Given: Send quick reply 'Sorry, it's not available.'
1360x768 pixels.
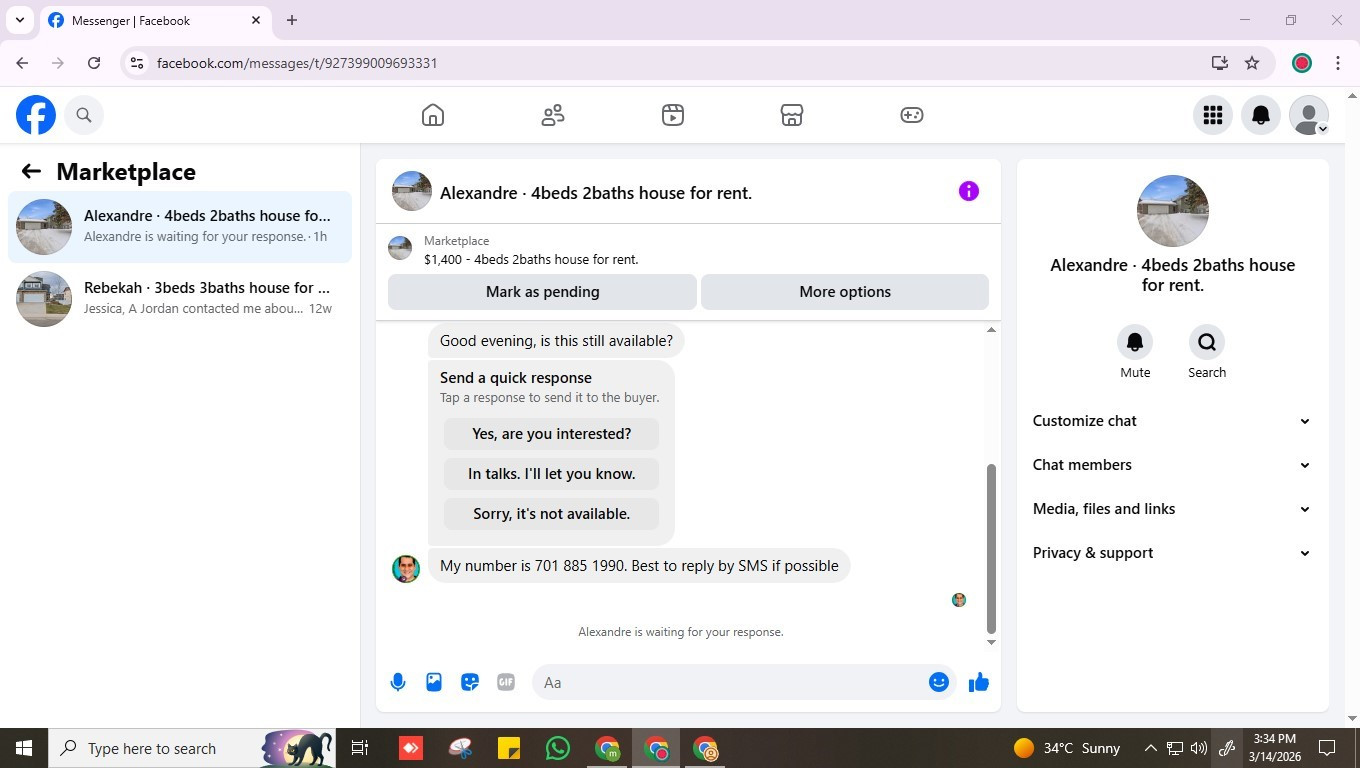Looking at the screenshot, I should coord(551,514).
